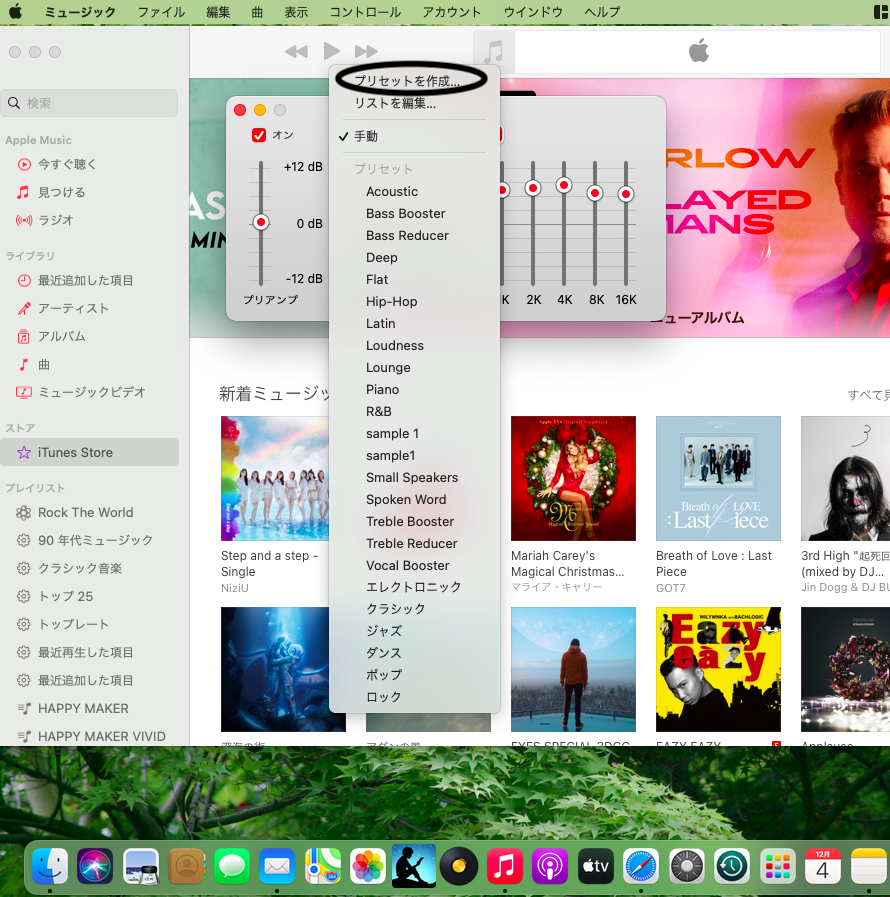Select Loudness preset

(x=414, y=346)
